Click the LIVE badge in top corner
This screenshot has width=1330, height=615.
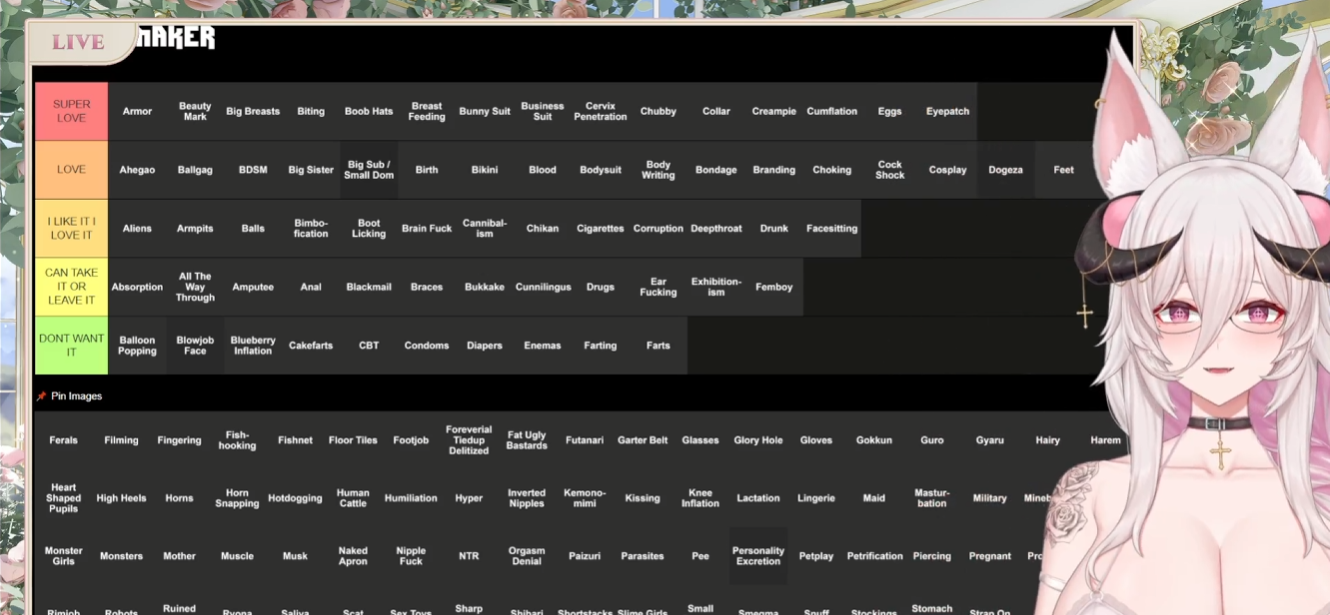78,42
